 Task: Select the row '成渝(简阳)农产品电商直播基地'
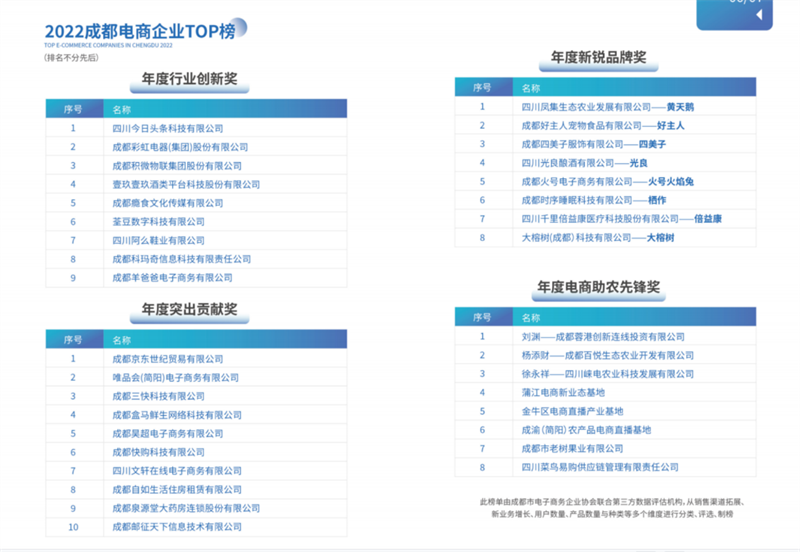click(x=606, y=430)
